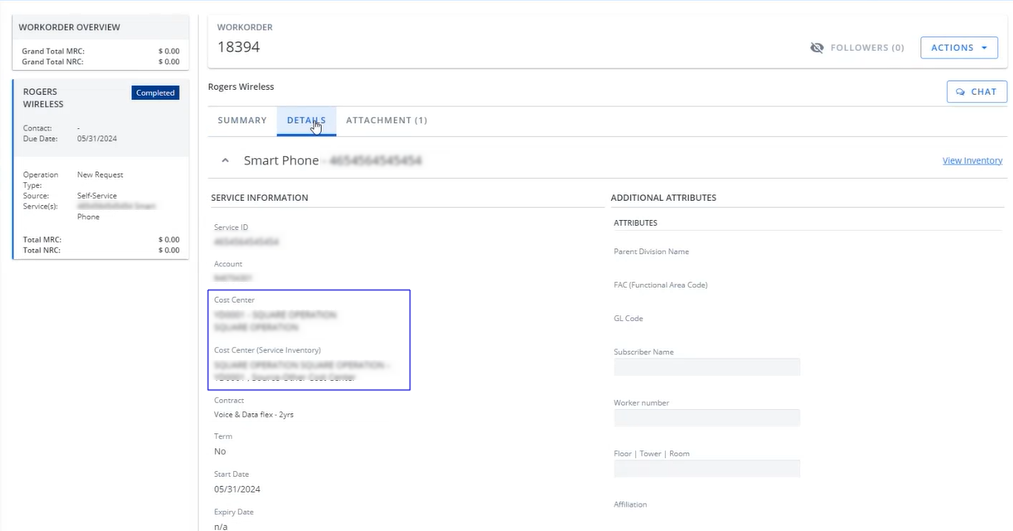Click workorder number 18394

tap(238, 47)
